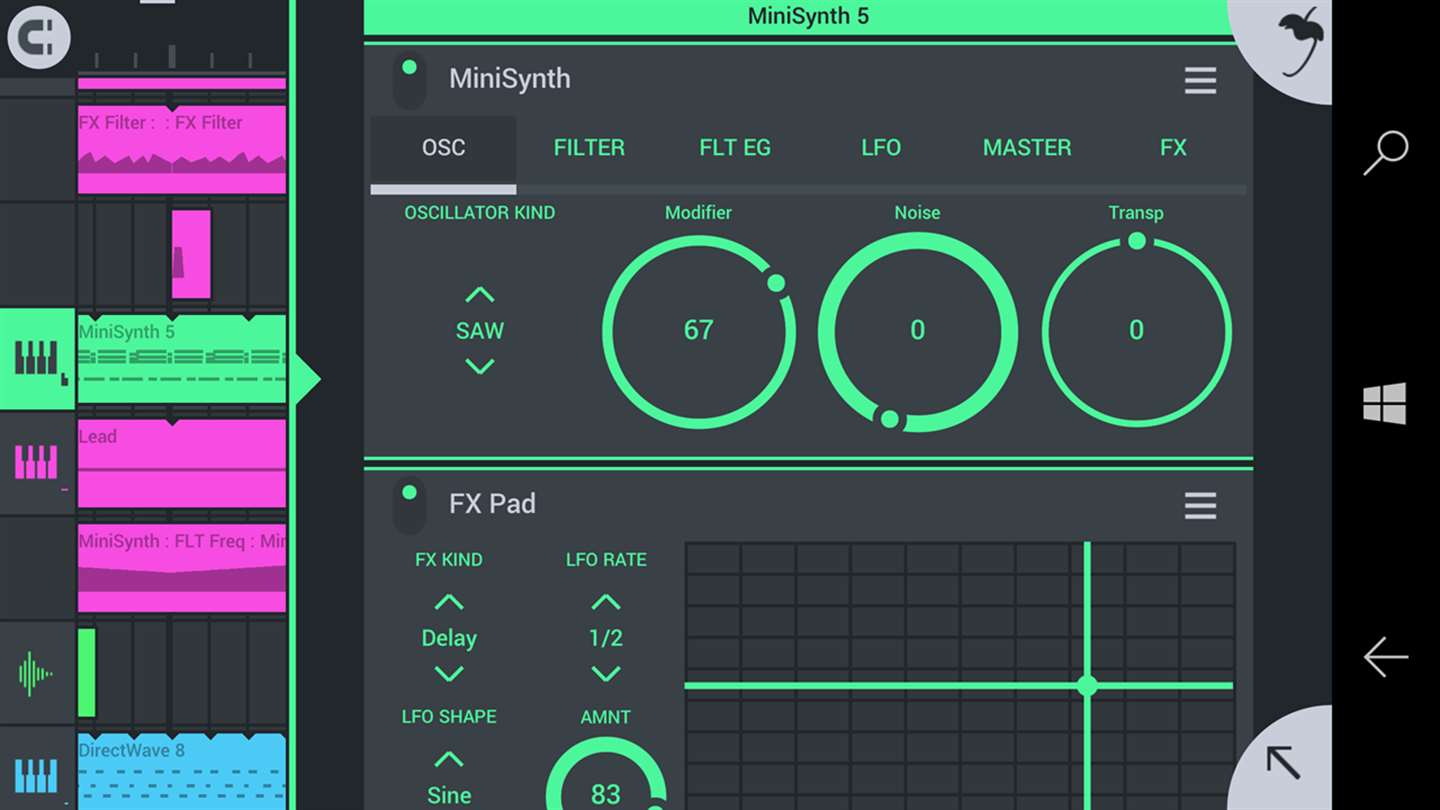Click the up chevron above Sine
Viewport: 1440px width, 810px height.
pyautogui.click(x=449, y=759)
